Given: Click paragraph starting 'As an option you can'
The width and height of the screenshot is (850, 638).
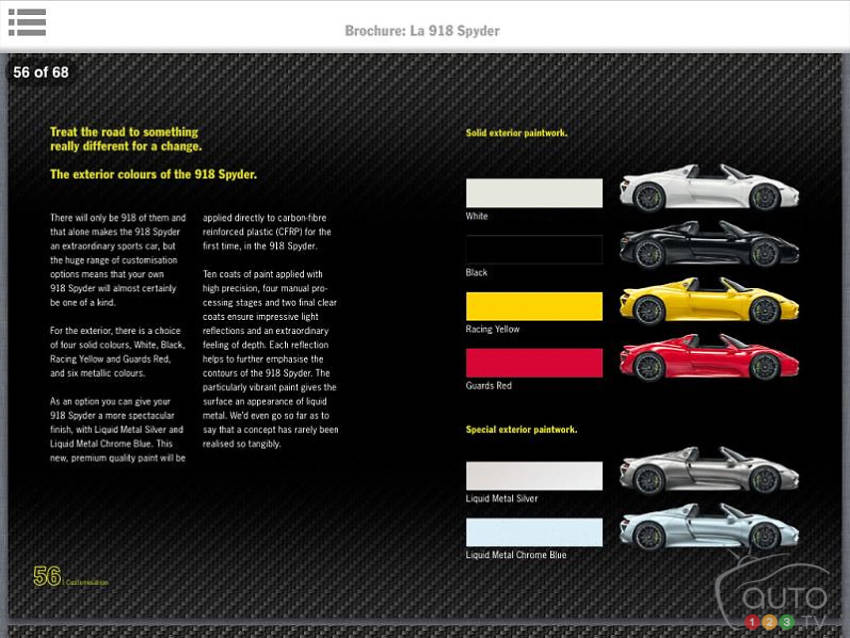Looking at the screenshot, I should (x=118, y=430).
